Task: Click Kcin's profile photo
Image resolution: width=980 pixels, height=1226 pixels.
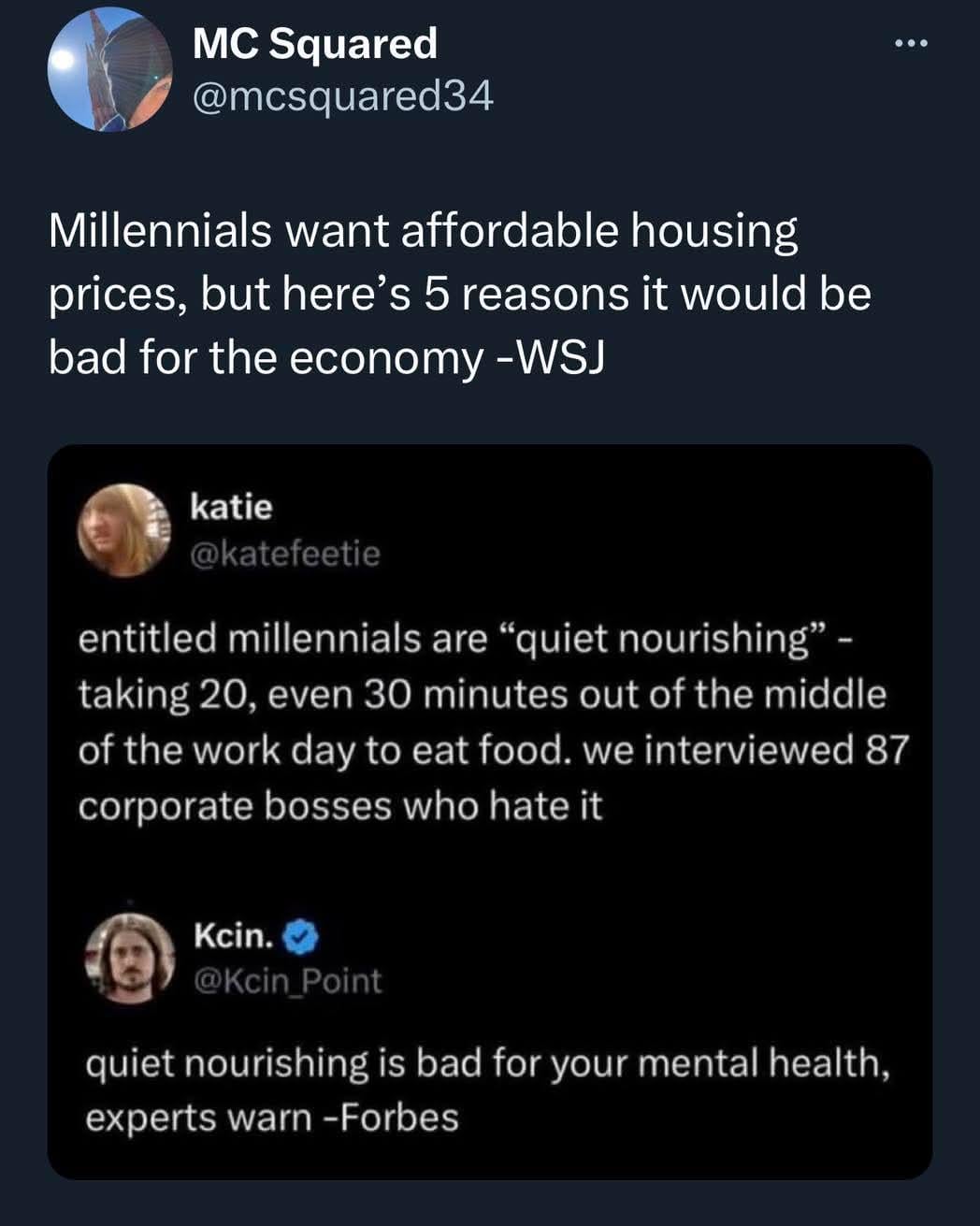Action: click(130, 958)
